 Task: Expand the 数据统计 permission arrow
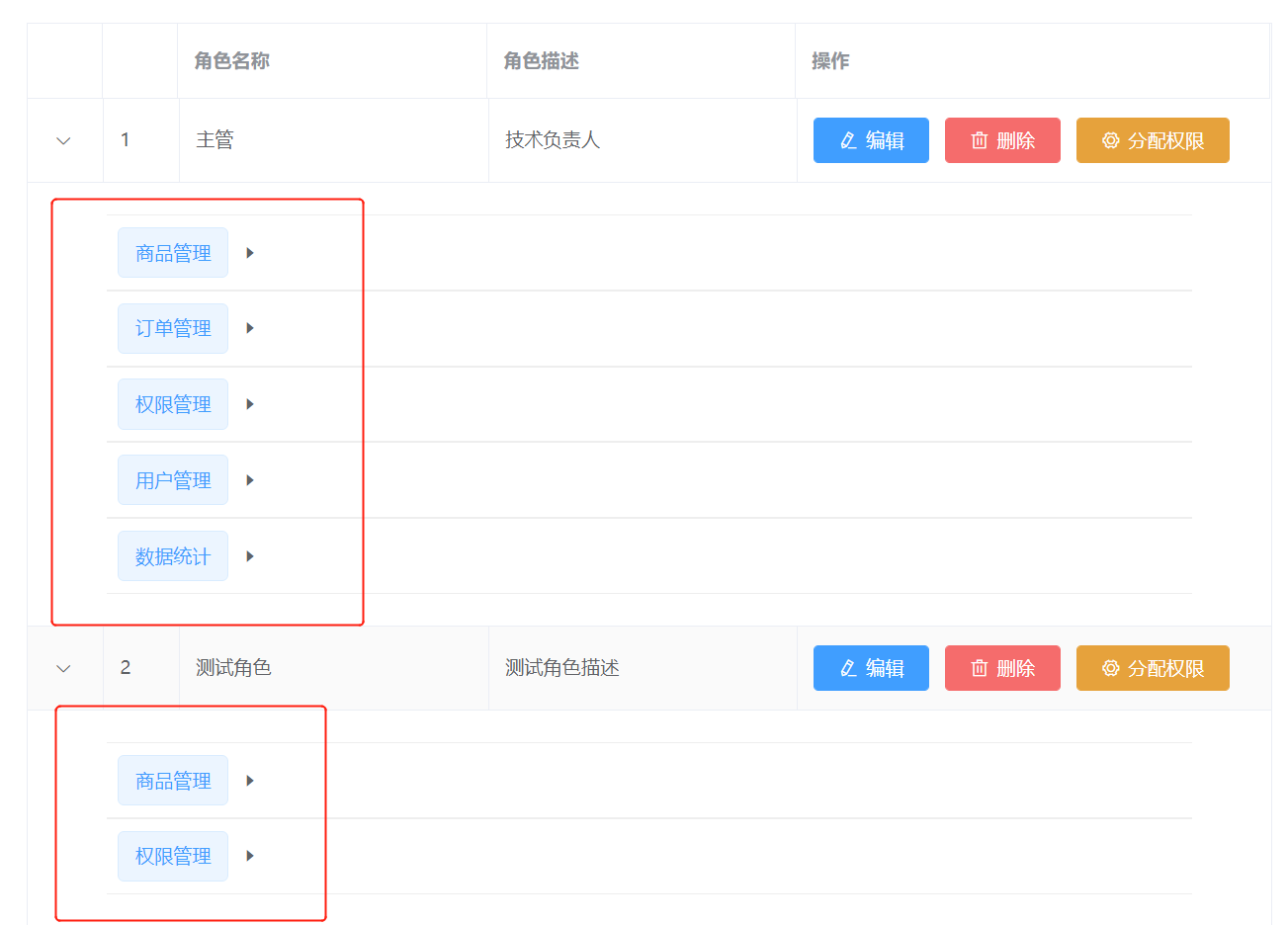[x=249, y=555]
